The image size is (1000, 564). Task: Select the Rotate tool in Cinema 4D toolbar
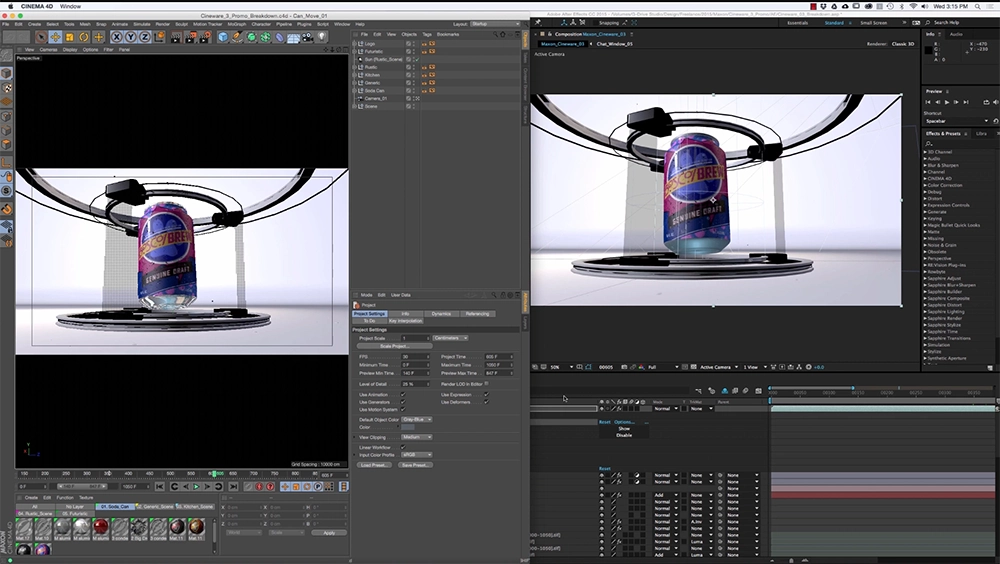point(84,37)
